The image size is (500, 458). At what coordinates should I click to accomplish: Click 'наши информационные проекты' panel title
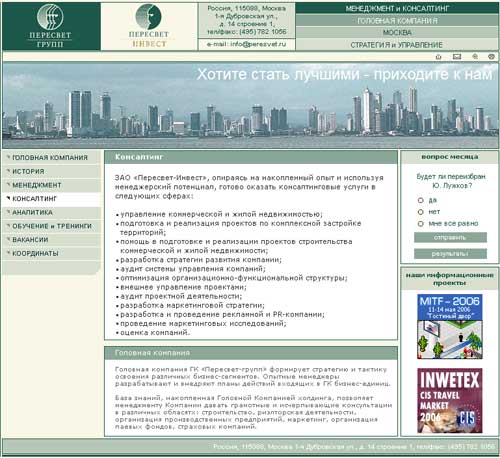click(x=450, y=279)
